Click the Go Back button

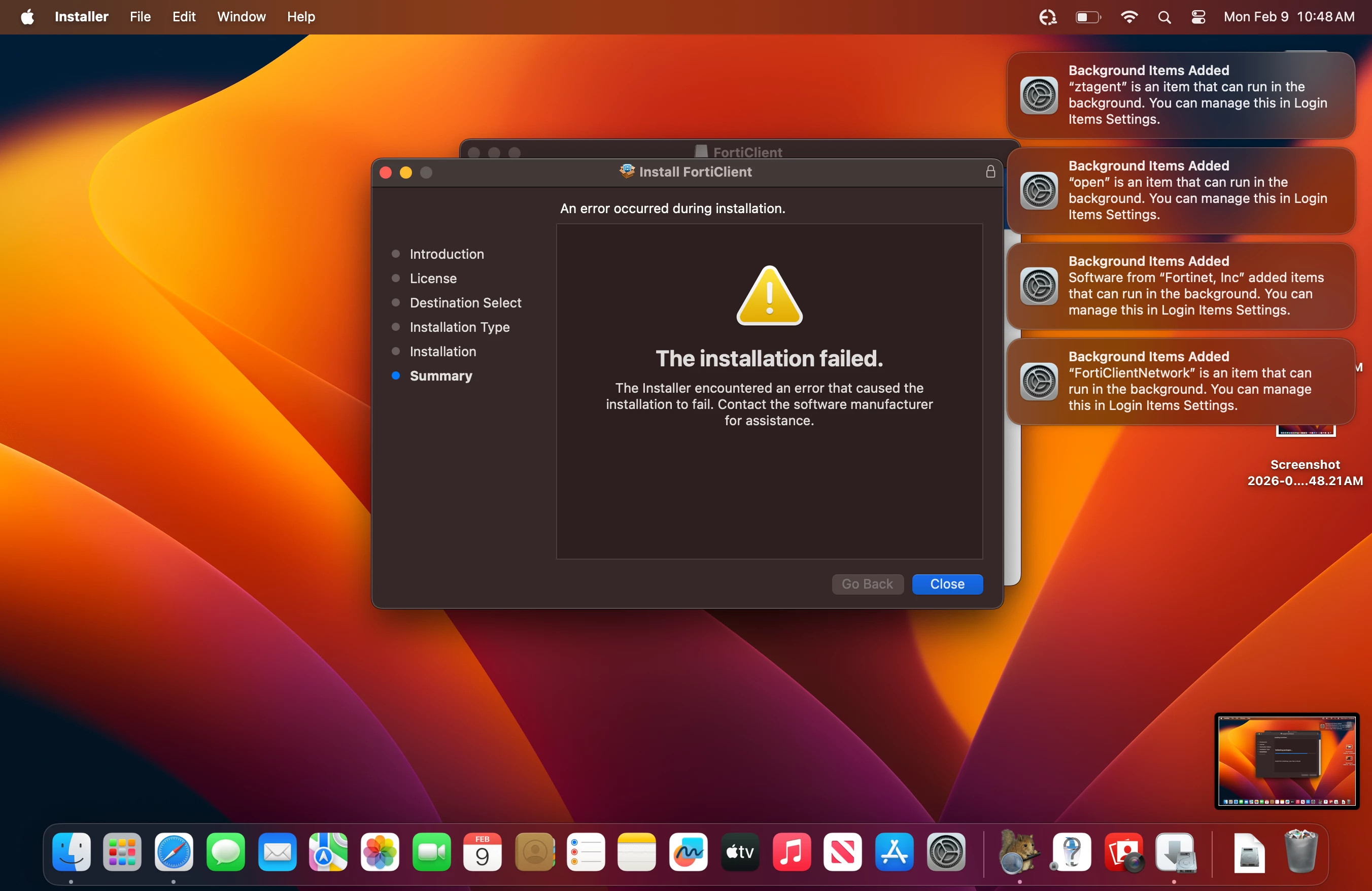[867, 584]
